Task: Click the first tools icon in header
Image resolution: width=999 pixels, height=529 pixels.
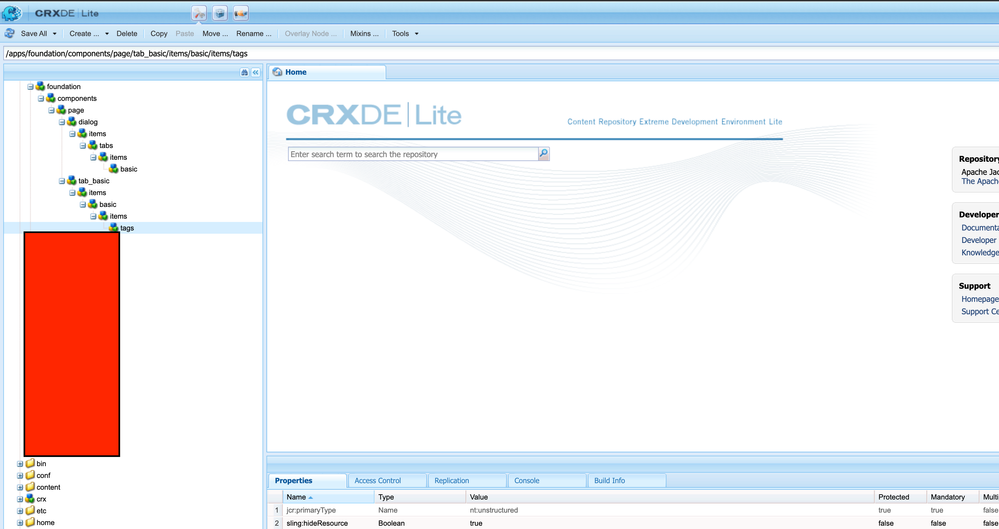Action: pos(199,13)
